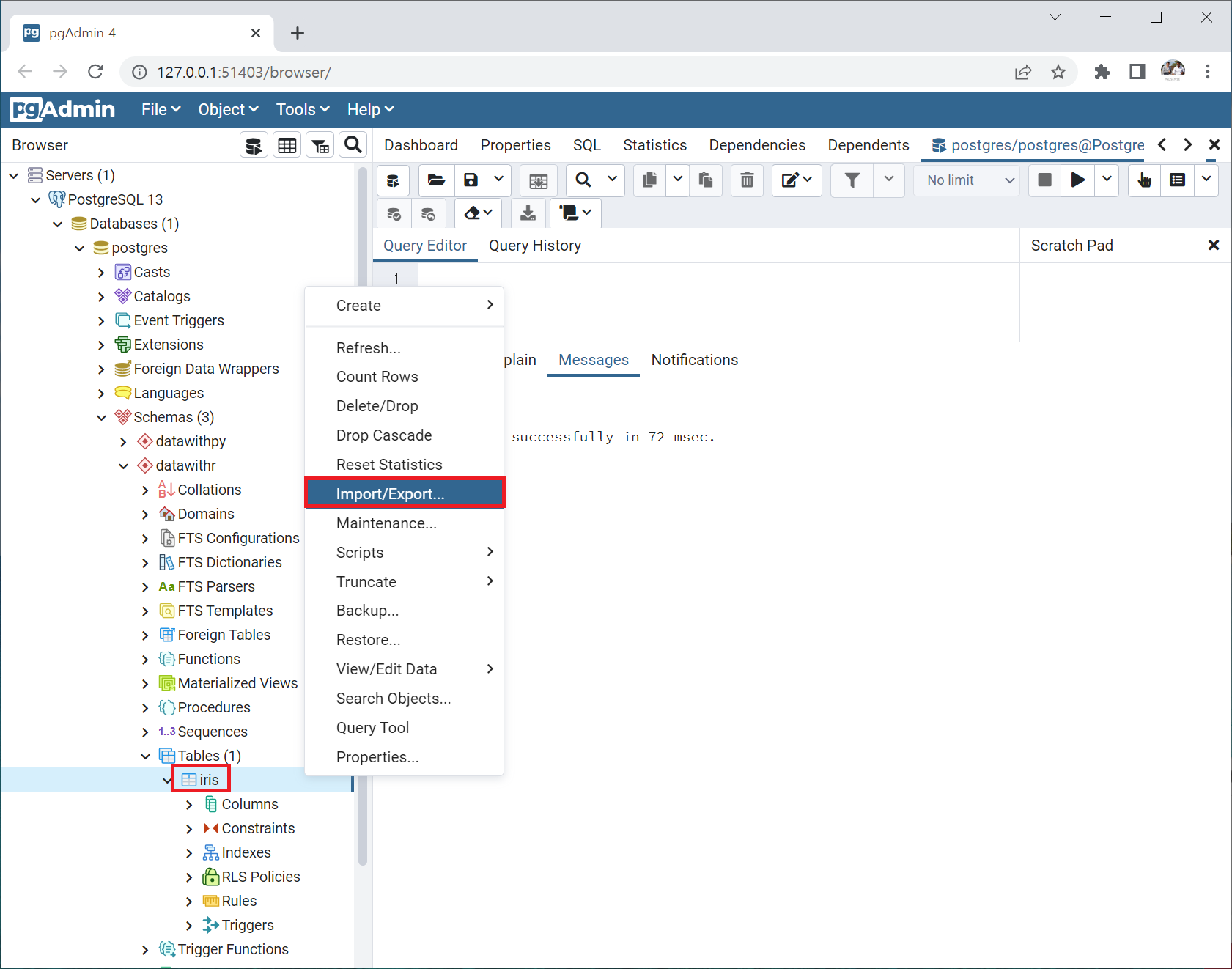
Task: Open the Macros scroll icon dropdown
Action: click(x=575, y=213)
